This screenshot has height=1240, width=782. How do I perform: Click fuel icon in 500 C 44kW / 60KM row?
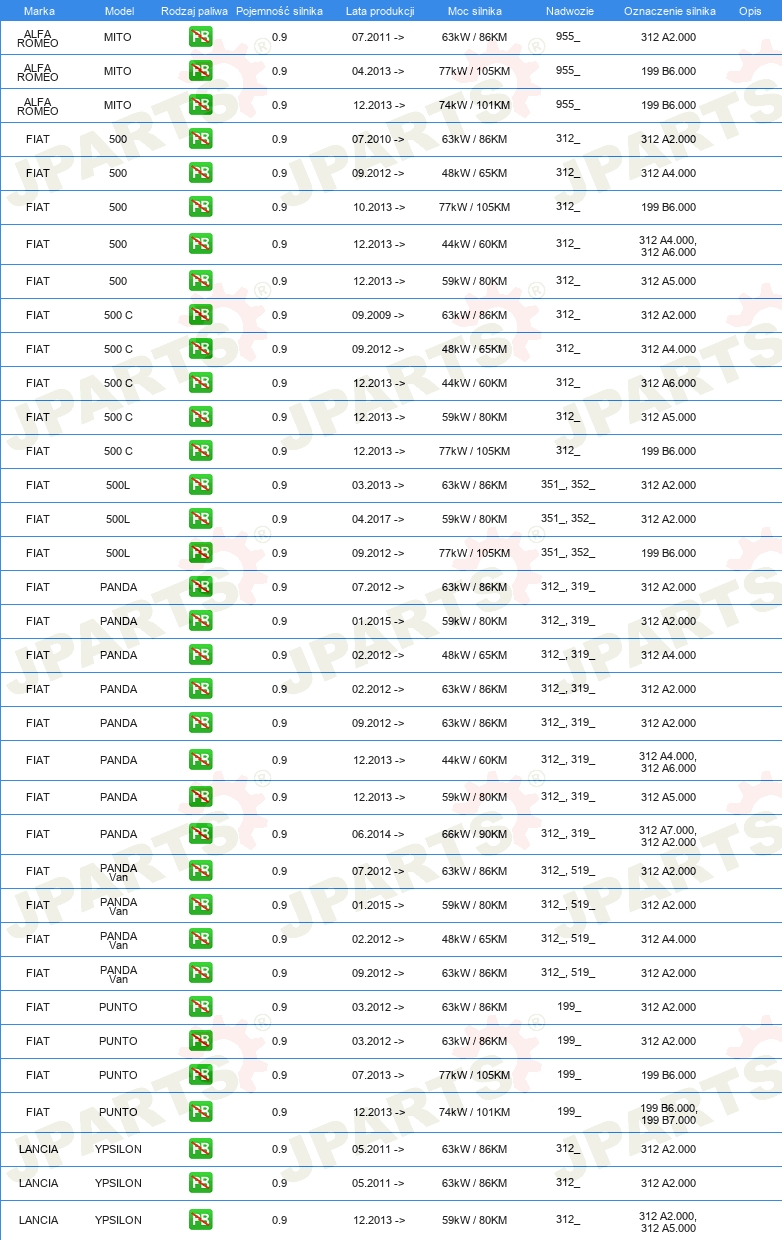(x=200, y=383)
